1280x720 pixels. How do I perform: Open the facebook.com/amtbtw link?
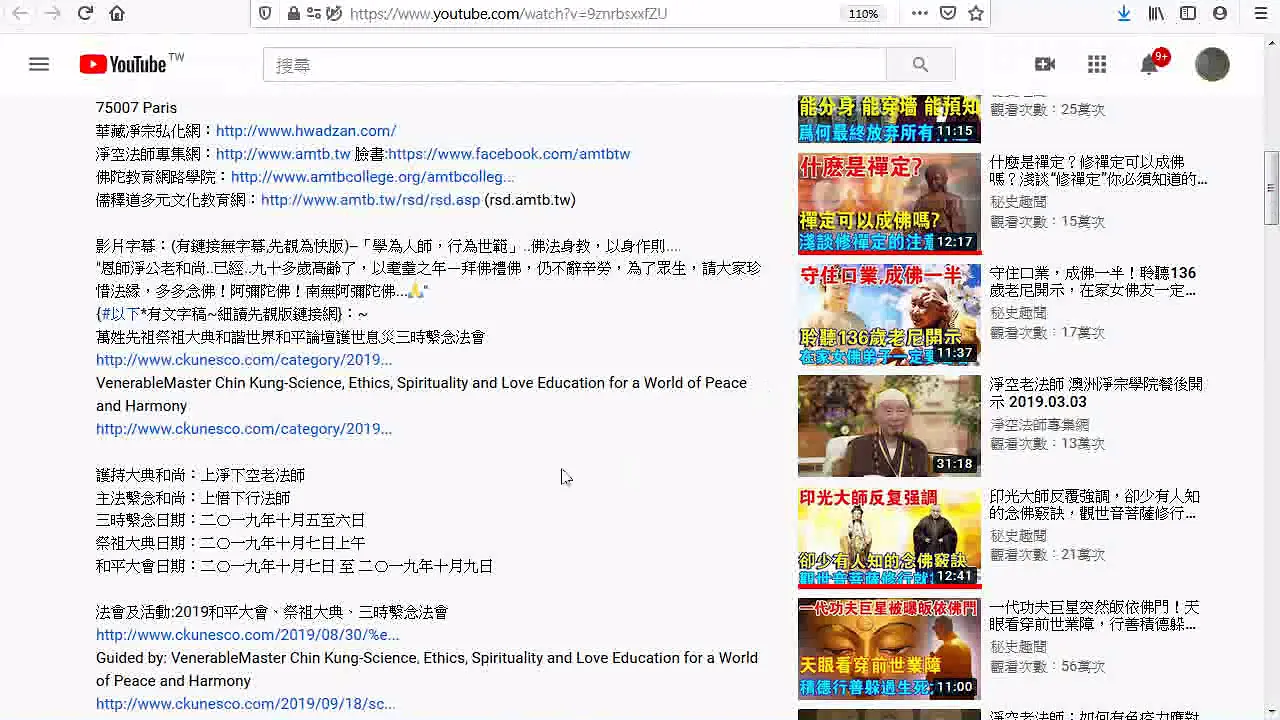pyautogui.click(x=509, y=153)
